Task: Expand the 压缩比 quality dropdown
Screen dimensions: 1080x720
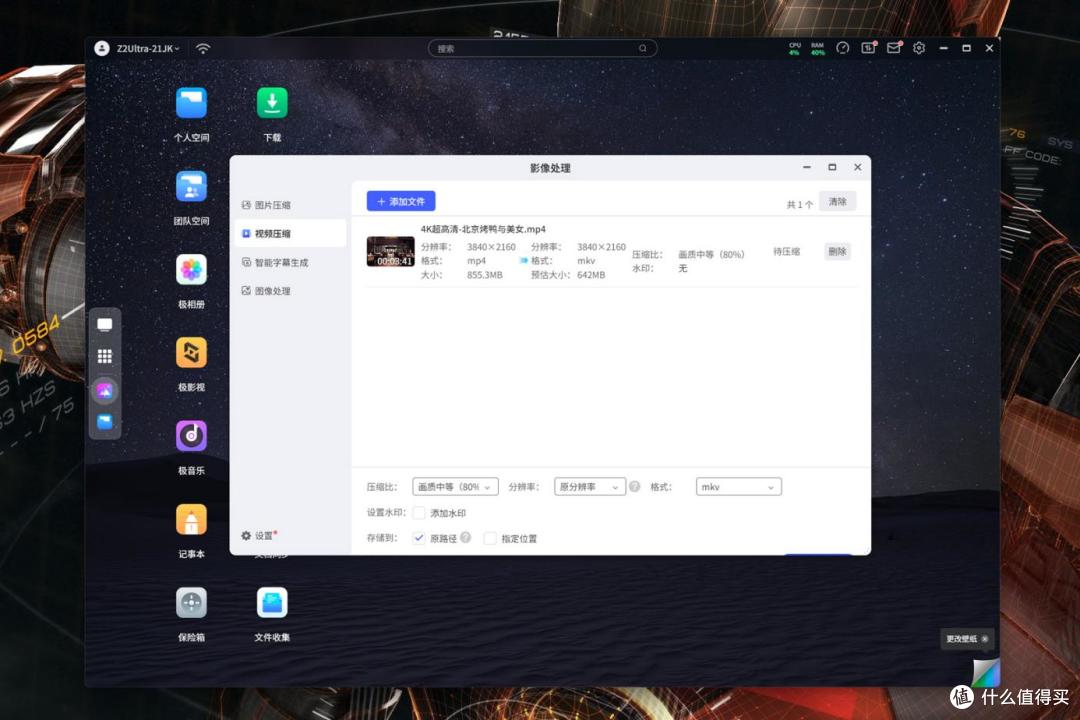Action: pyautogui.click(x=455, y=487)
